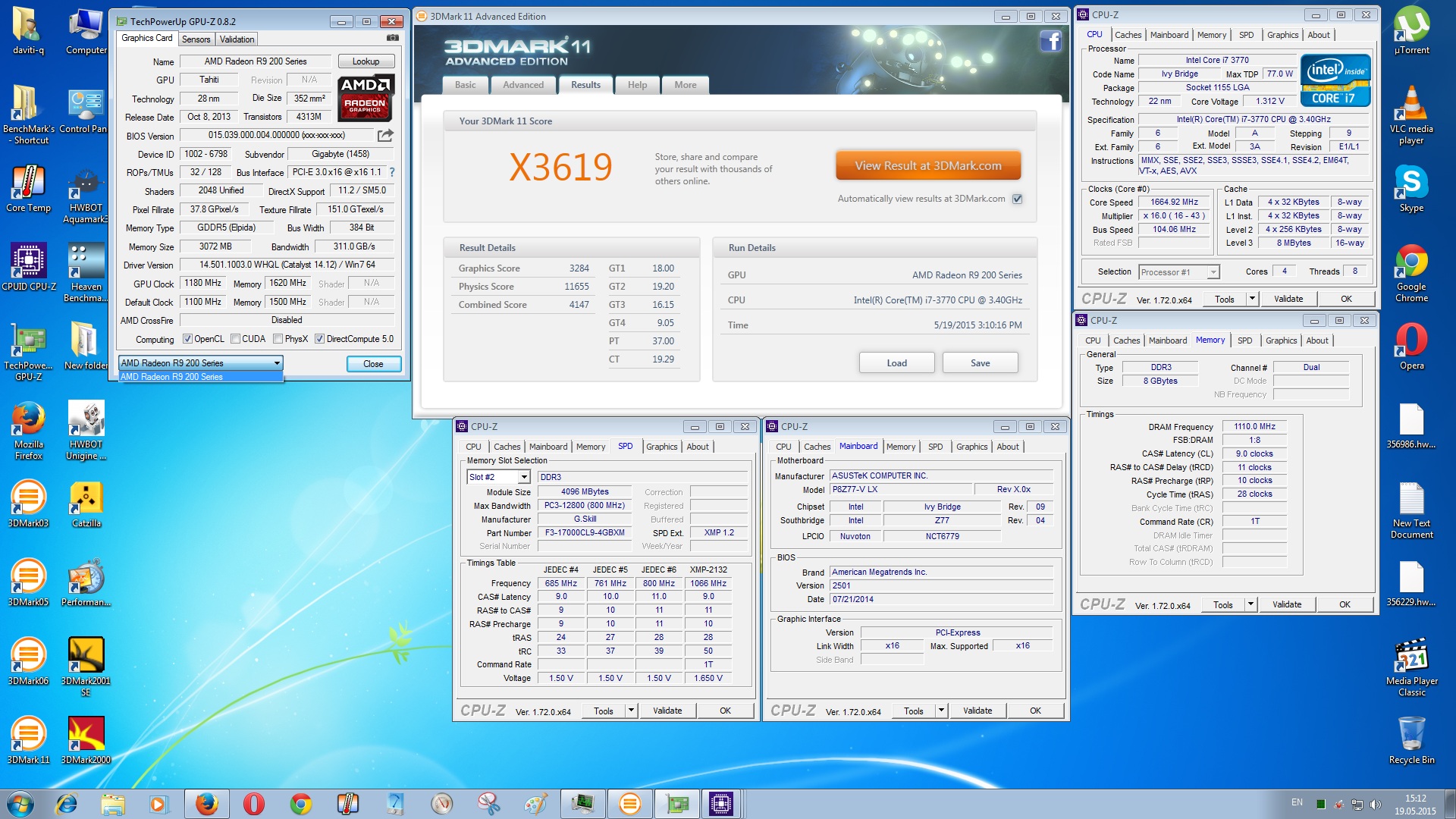Open the Google Chrome desktop shortcut
Screen dimensions: 1456x819
1411,274
